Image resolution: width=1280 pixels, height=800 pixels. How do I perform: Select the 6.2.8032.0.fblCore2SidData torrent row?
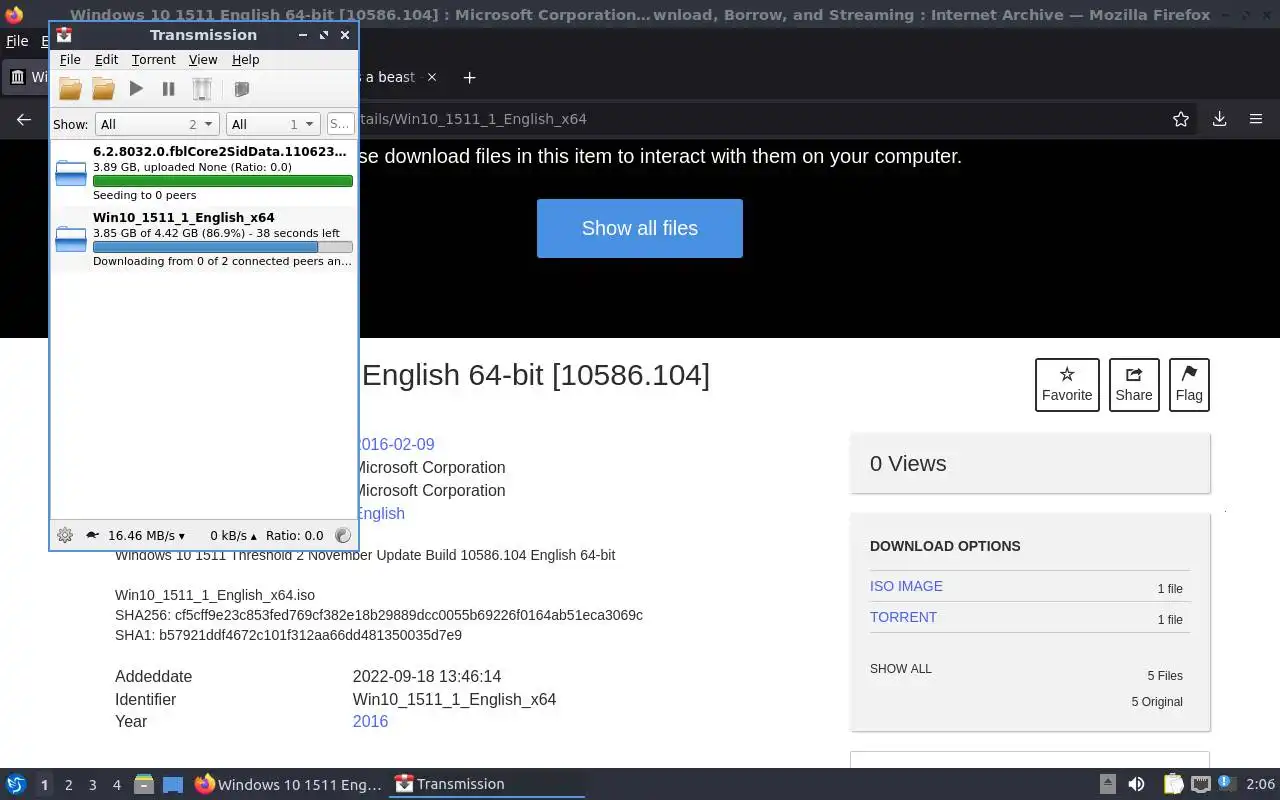(x=204, y=173)
